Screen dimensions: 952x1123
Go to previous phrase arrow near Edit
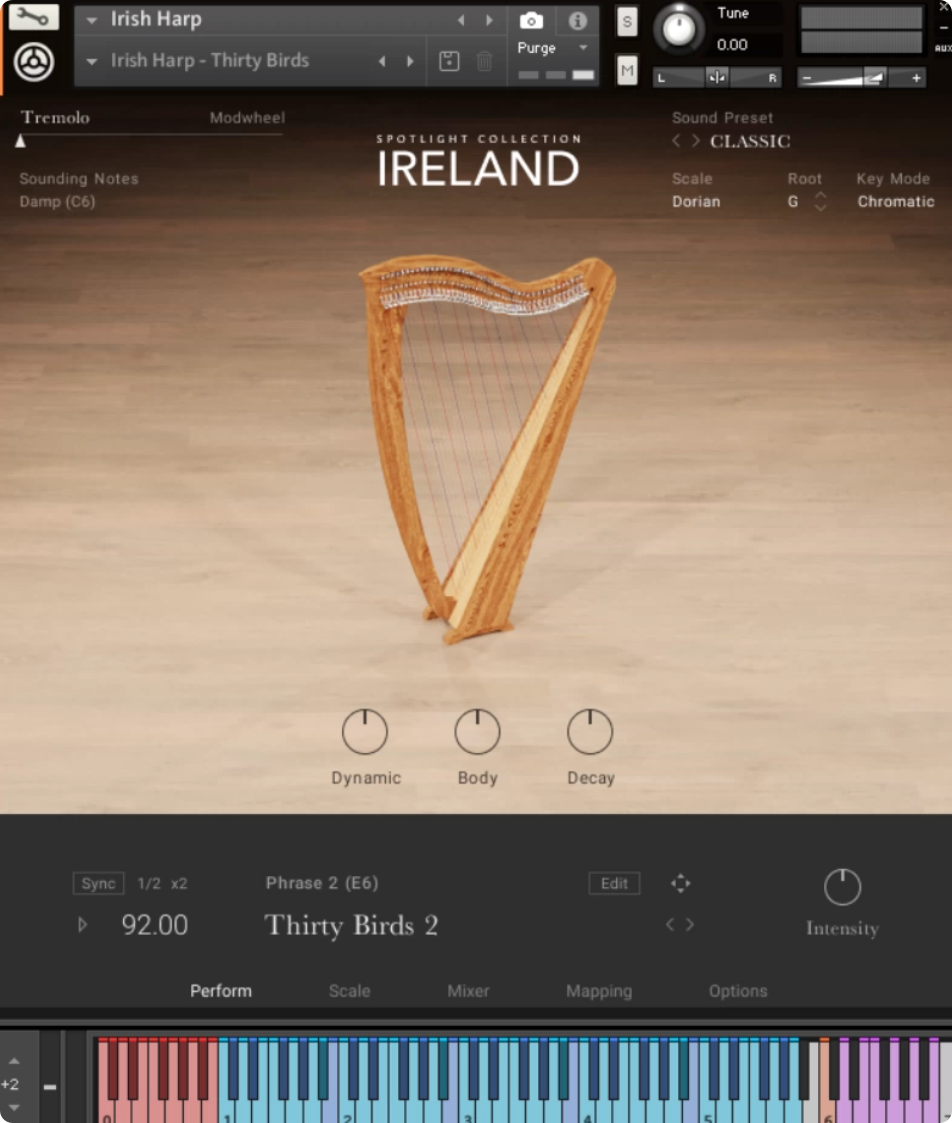670,925
